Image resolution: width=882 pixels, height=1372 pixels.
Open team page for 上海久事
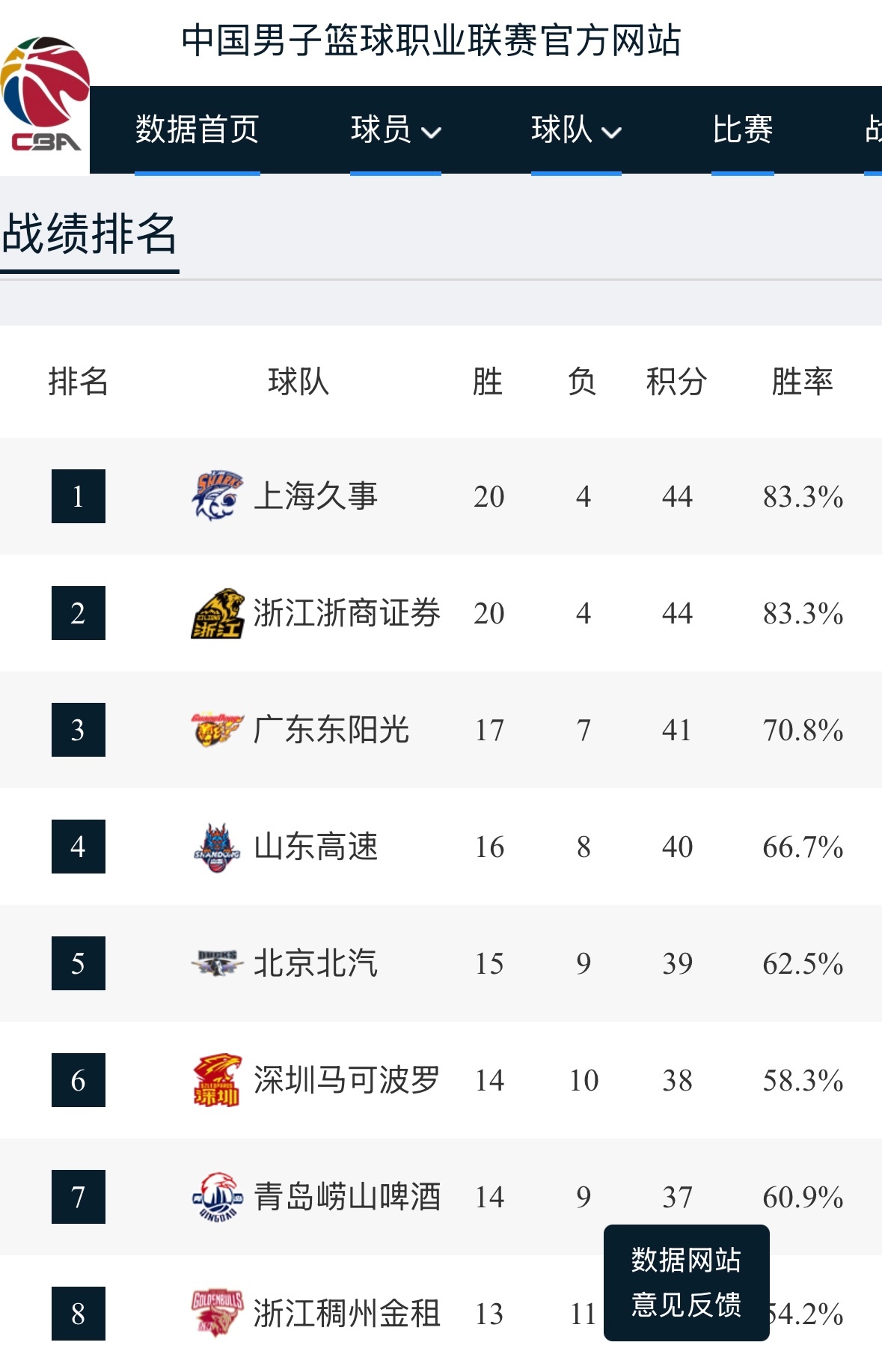(318, 496)
